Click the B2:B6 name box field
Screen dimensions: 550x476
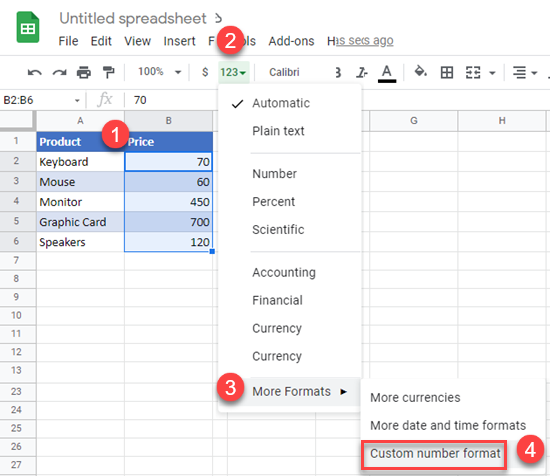[x=41, y=100]
